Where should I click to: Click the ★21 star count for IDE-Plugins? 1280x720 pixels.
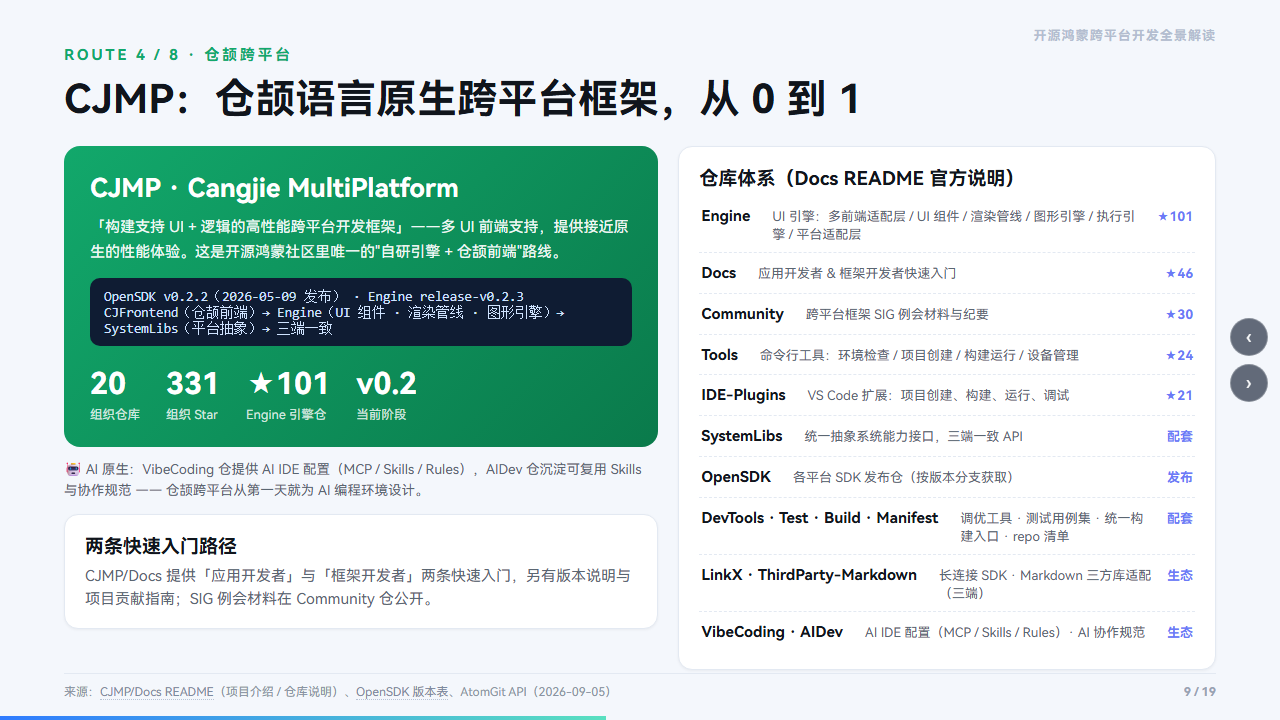tap(1179, 395)
